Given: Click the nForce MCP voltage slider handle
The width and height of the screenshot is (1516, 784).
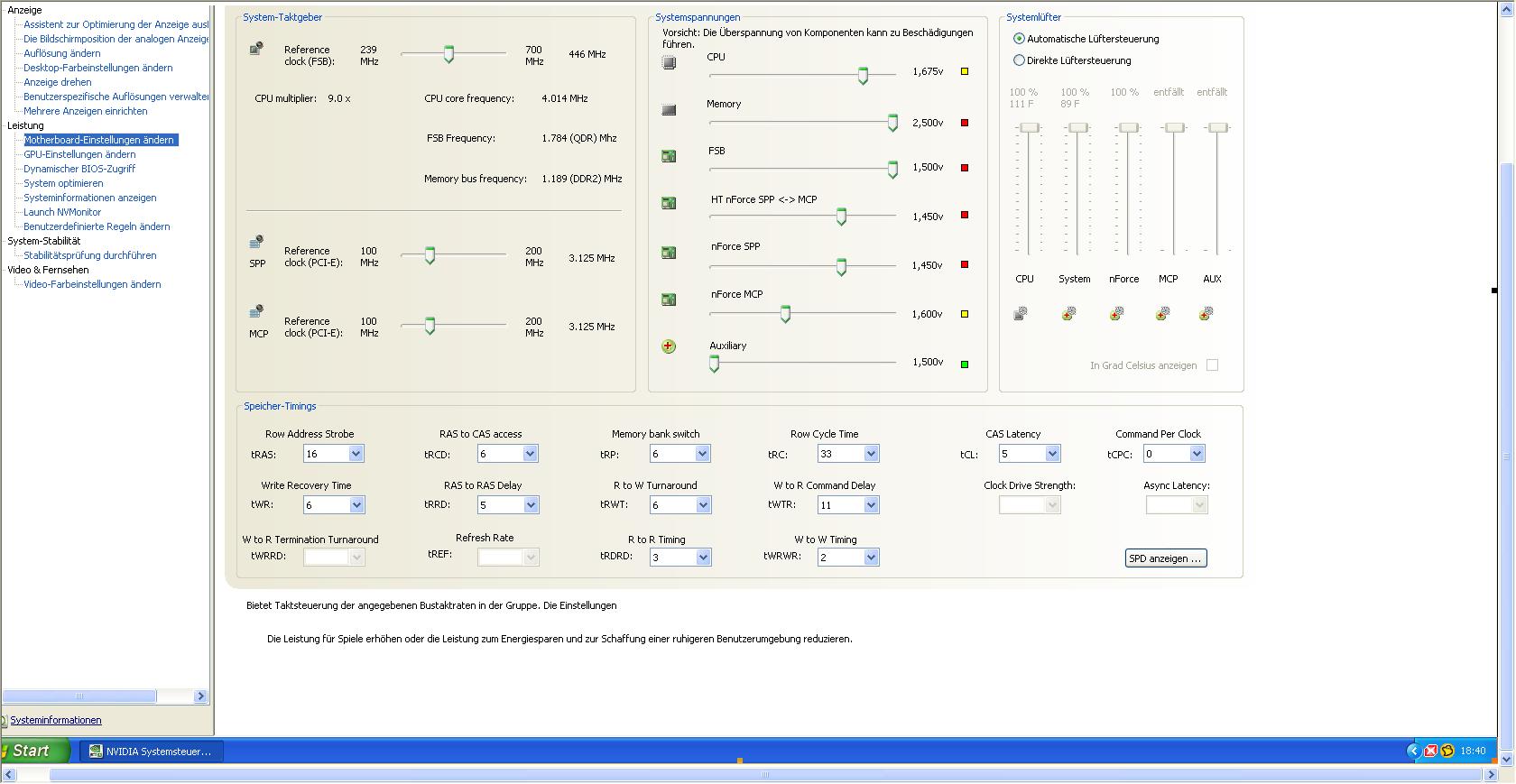Looking at the screenshot, I should pos(785,314).
